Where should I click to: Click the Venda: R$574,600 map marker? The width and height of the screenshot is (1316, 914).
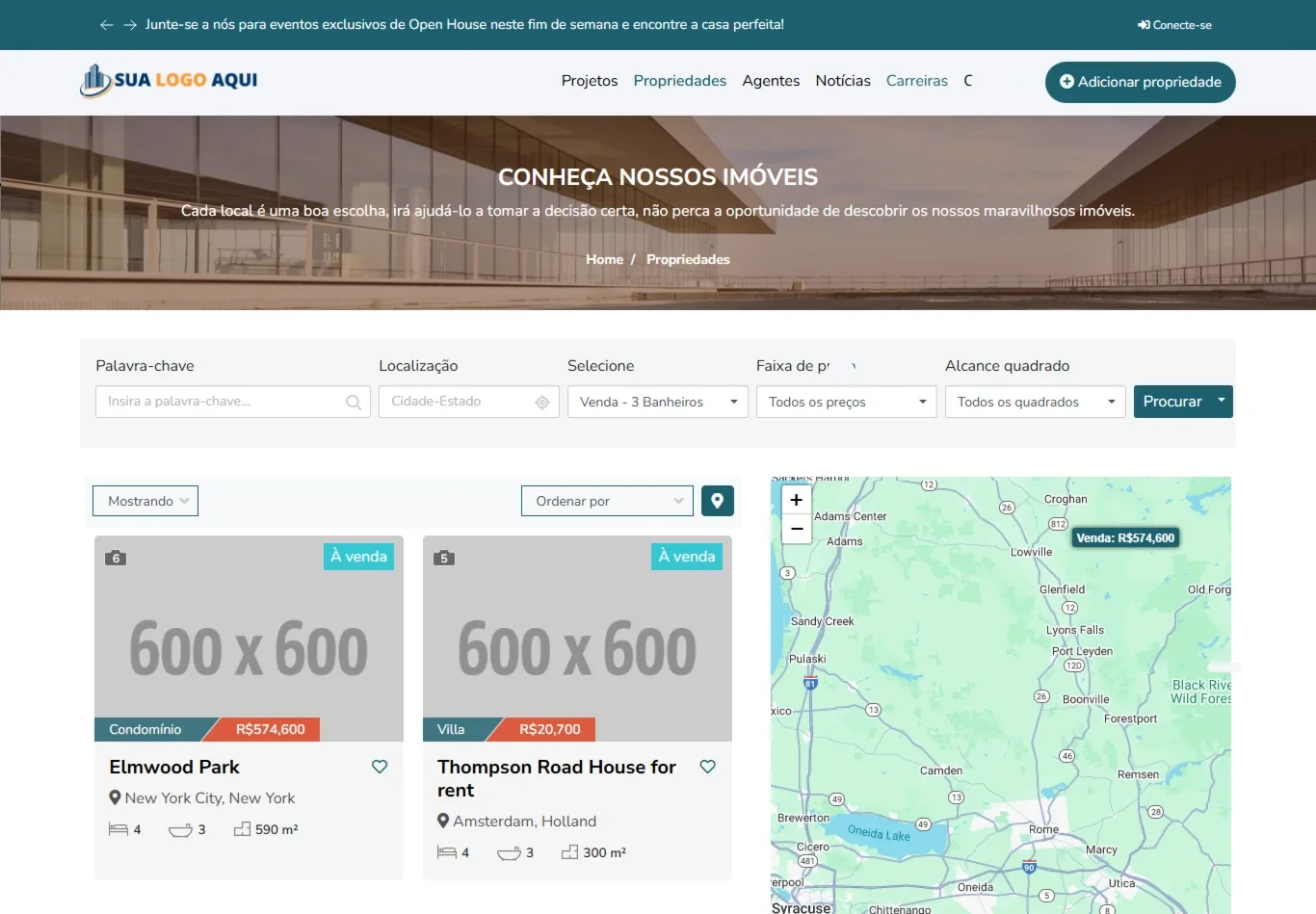tap(1125, 538)
